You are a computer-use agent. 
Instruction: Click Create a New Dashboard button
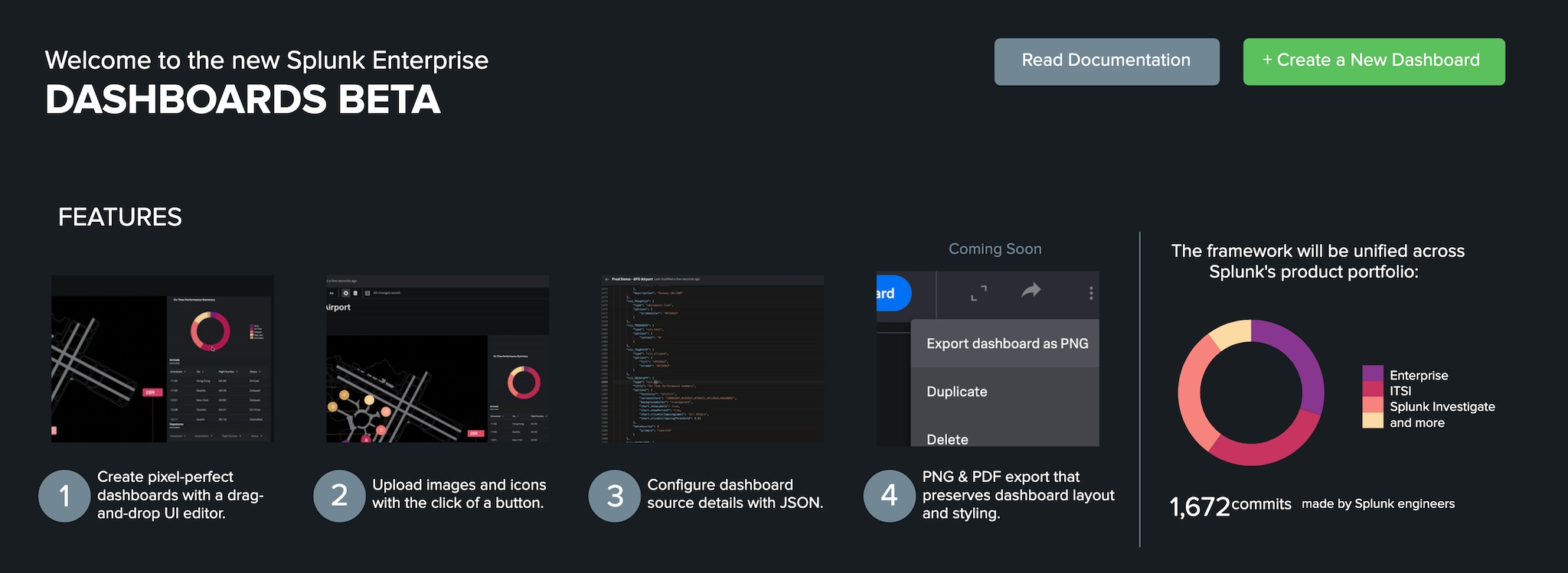coord(1374,61)
